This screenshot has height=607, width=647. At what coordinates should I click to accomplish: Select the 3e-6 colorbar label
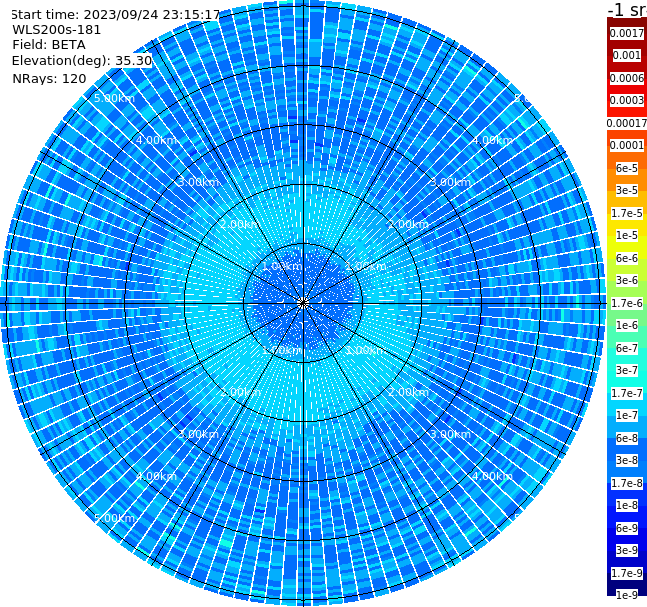pos(627,280)
